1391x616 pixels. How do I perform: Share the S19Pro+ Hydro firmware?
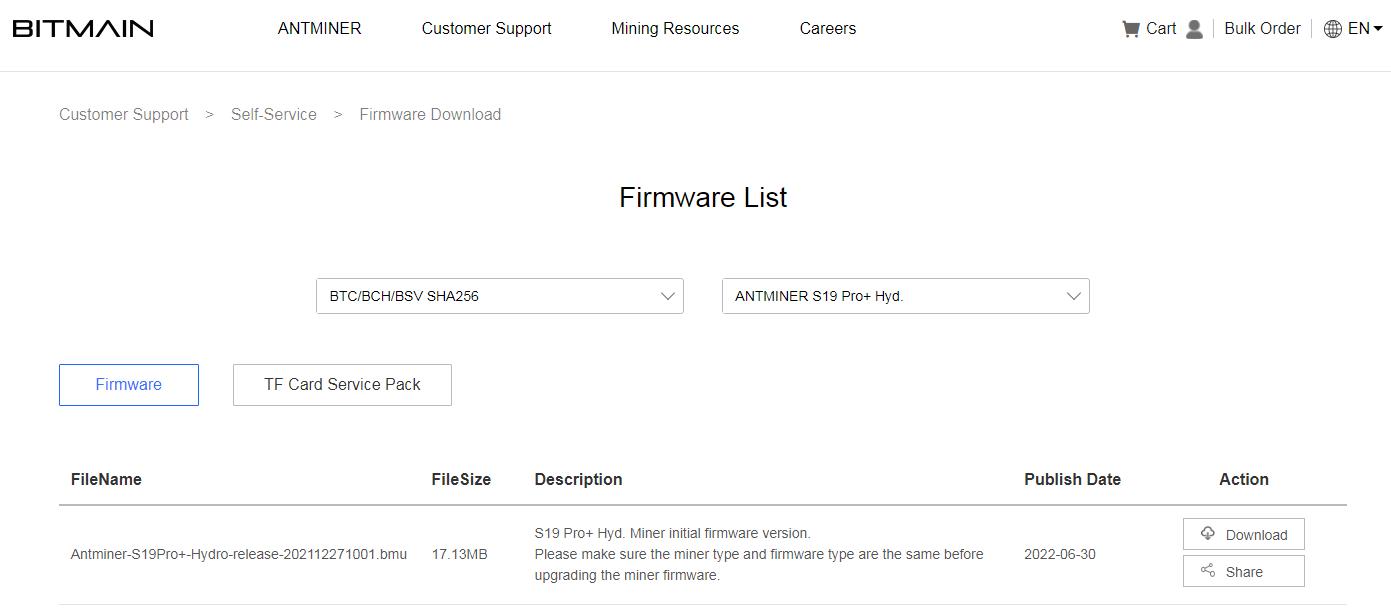pos(1244,571)
